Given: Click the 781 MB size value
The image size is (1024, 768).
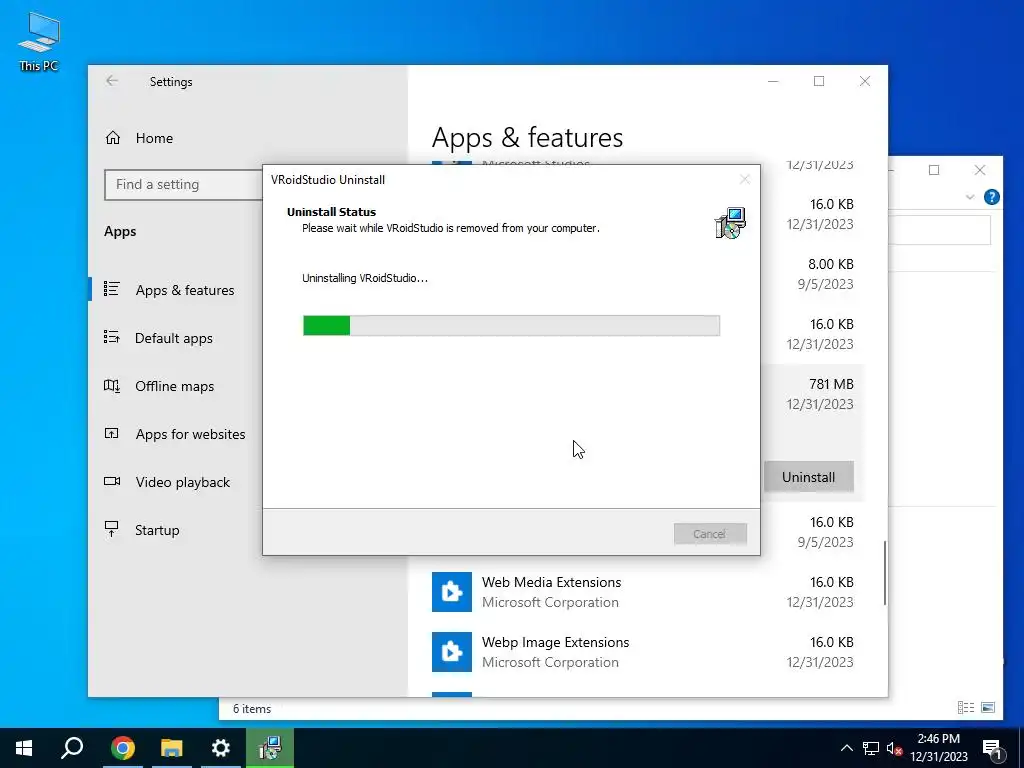Looking at the screenshot, I should 831,384.
